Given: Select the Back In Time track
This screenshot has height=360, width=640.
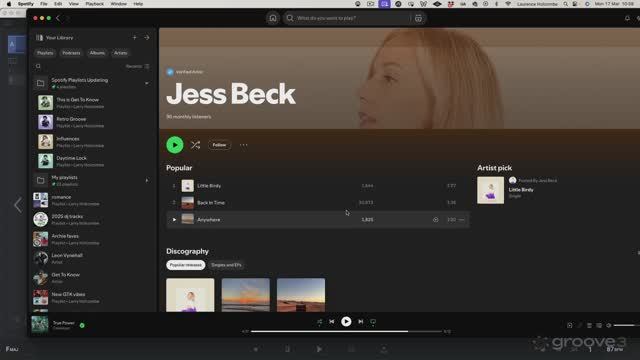Looking at the screenshot, I should click(x=317, y=202).
